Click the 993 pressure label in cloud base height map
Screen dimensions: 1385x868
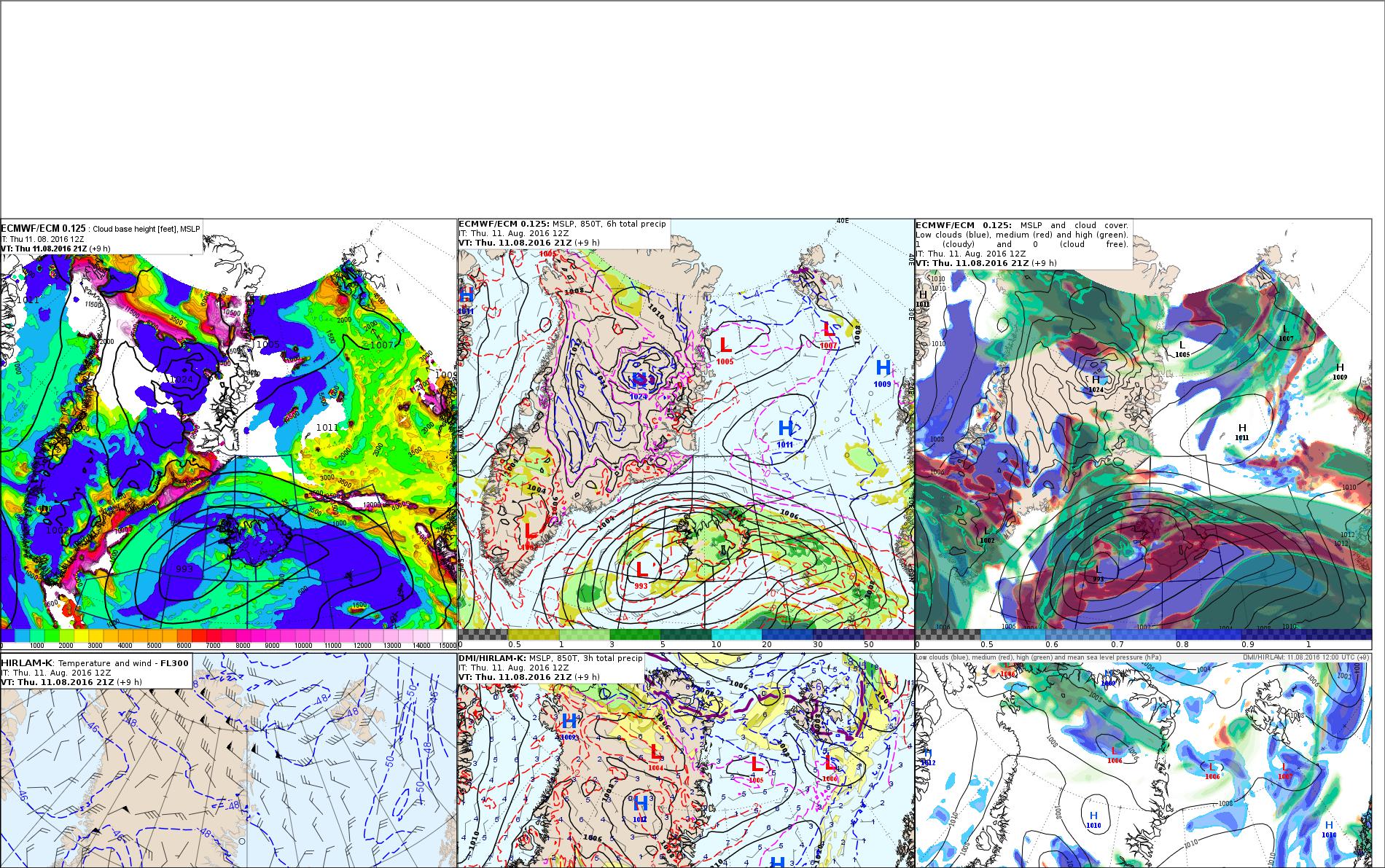click(x=184, y=568)
